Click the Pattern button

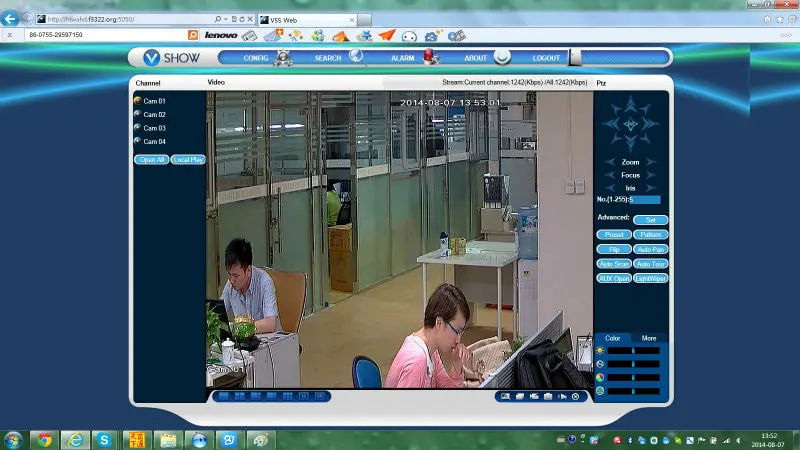(651, 235)
